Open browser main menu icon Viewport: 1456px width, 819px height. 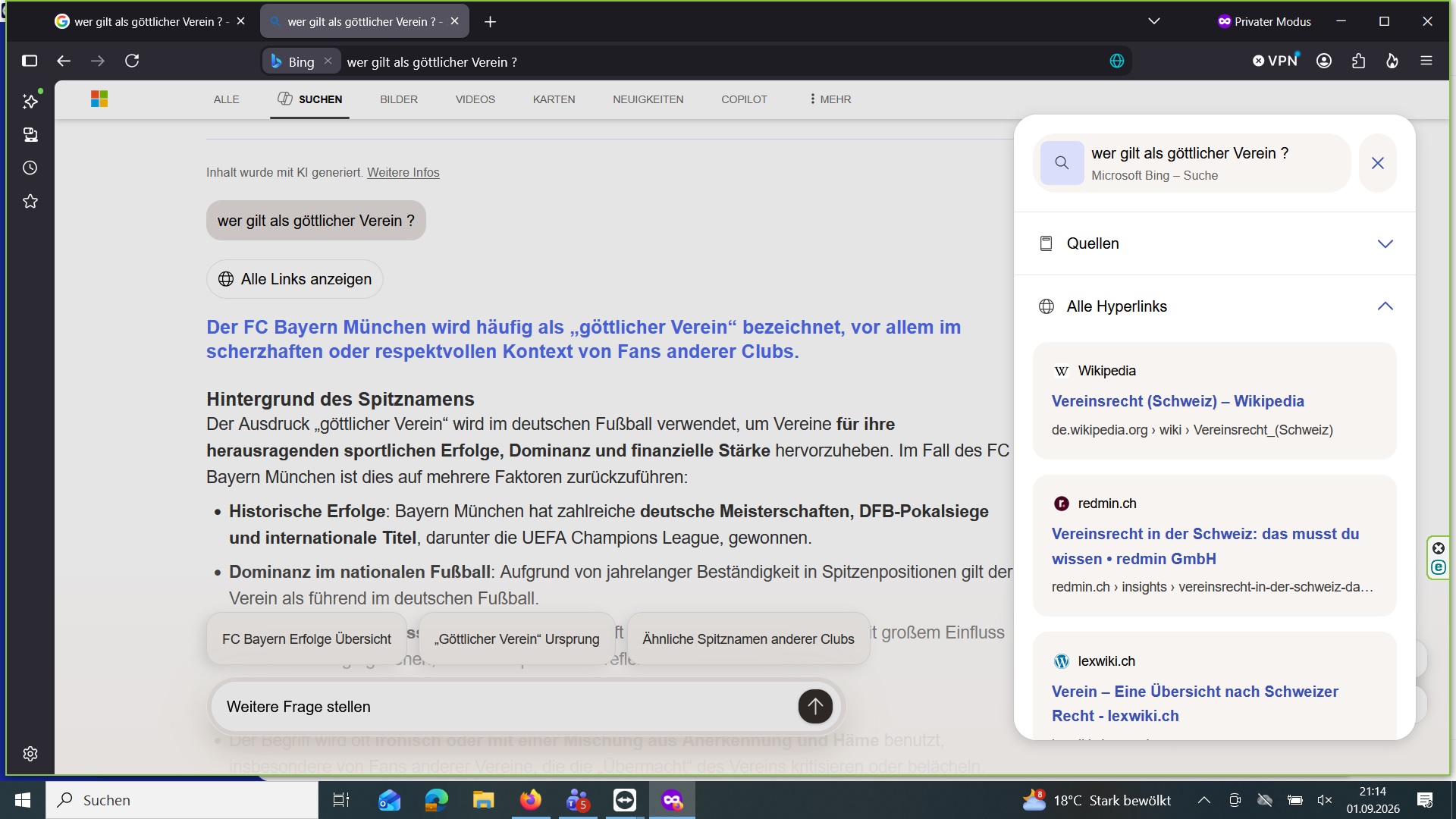pos(1426,61)
